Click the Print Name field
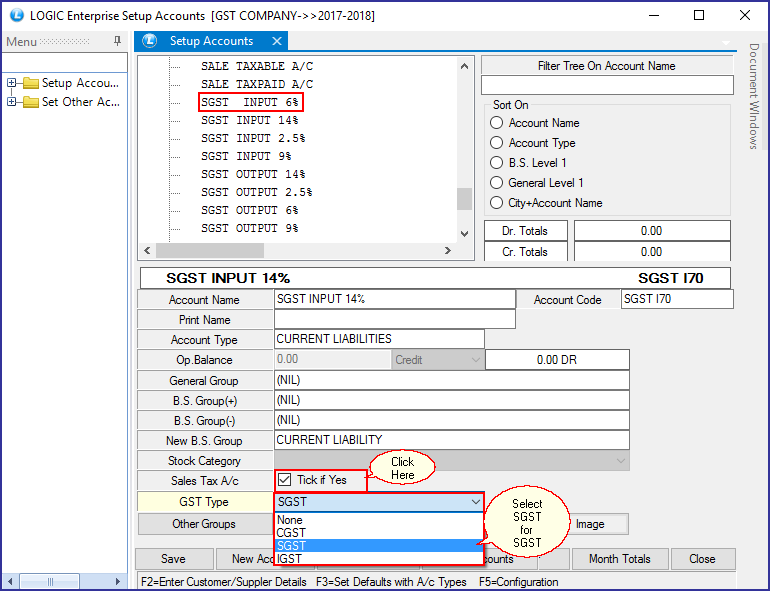 click(395, 319)
